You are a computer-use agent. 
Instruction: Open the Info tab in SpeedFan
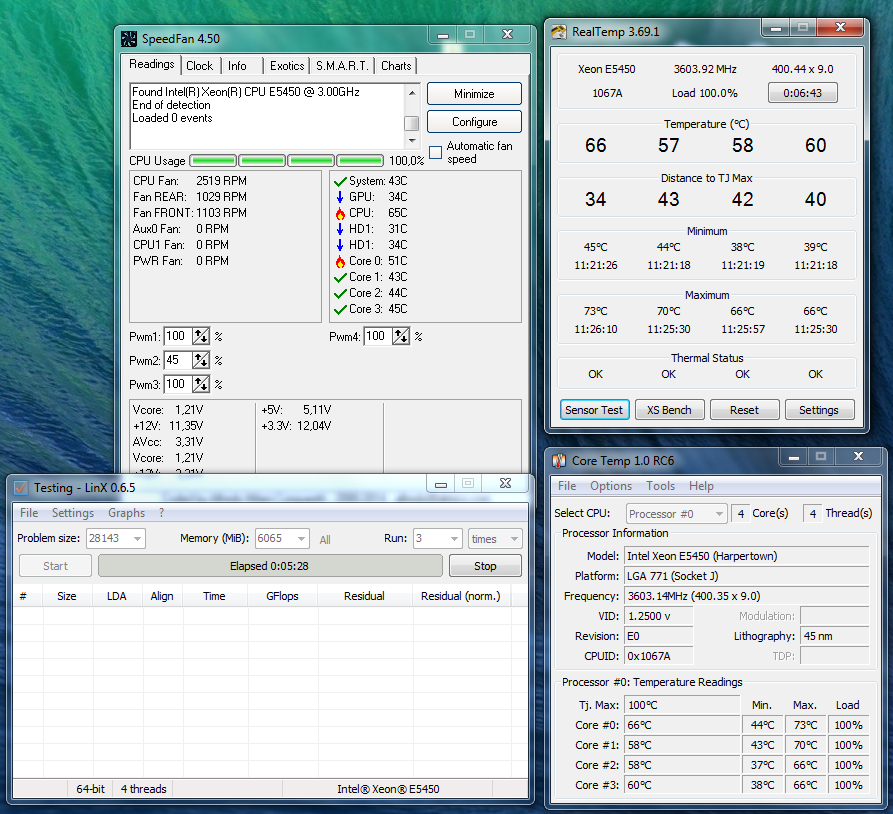point(237,66)
